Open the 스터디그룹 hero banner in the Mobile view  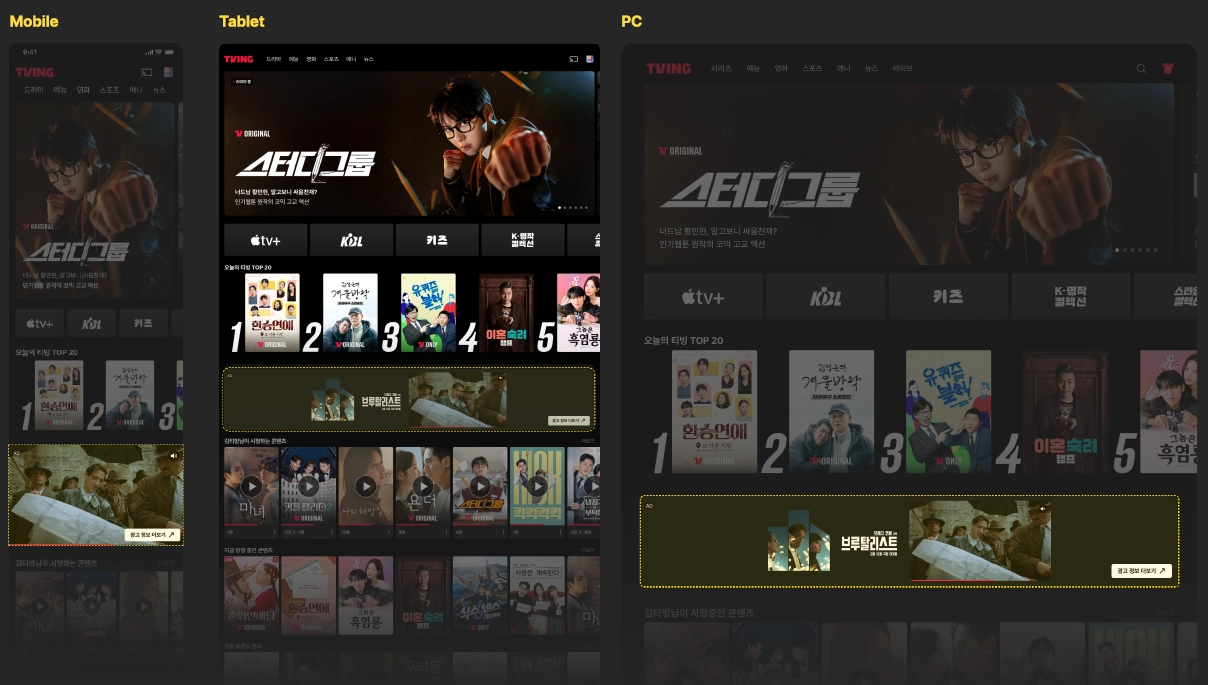93,201
